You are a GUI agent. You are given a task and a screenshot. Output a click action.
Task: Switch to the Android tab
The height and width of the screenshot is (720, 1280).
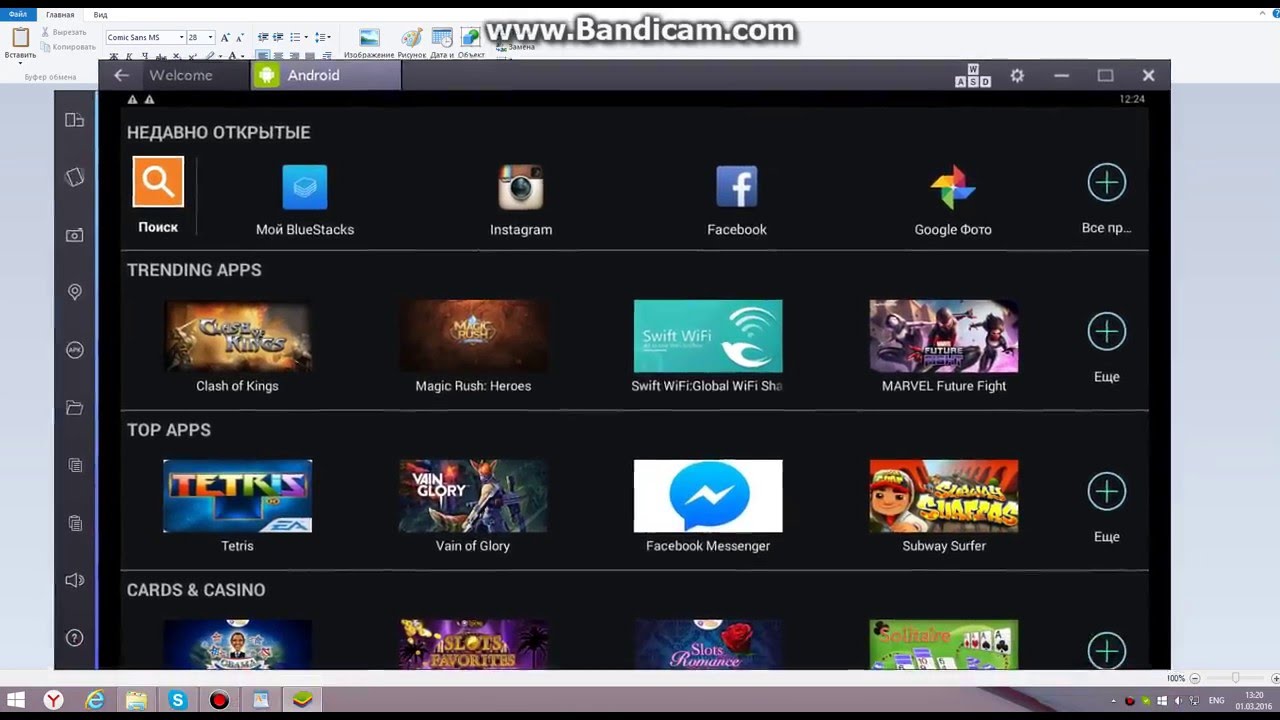click(326, 75)
